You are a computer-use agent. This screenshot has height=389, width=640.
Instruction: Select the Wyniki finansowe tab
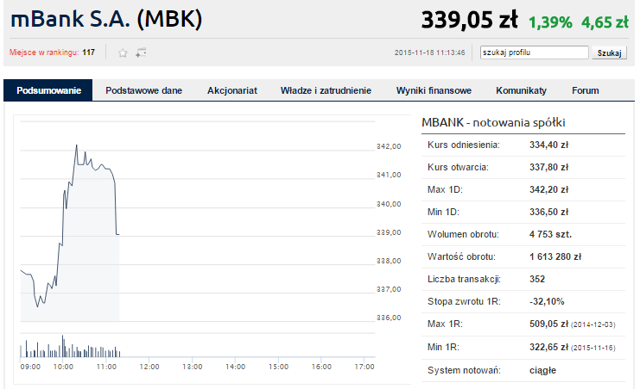point(433,91)
